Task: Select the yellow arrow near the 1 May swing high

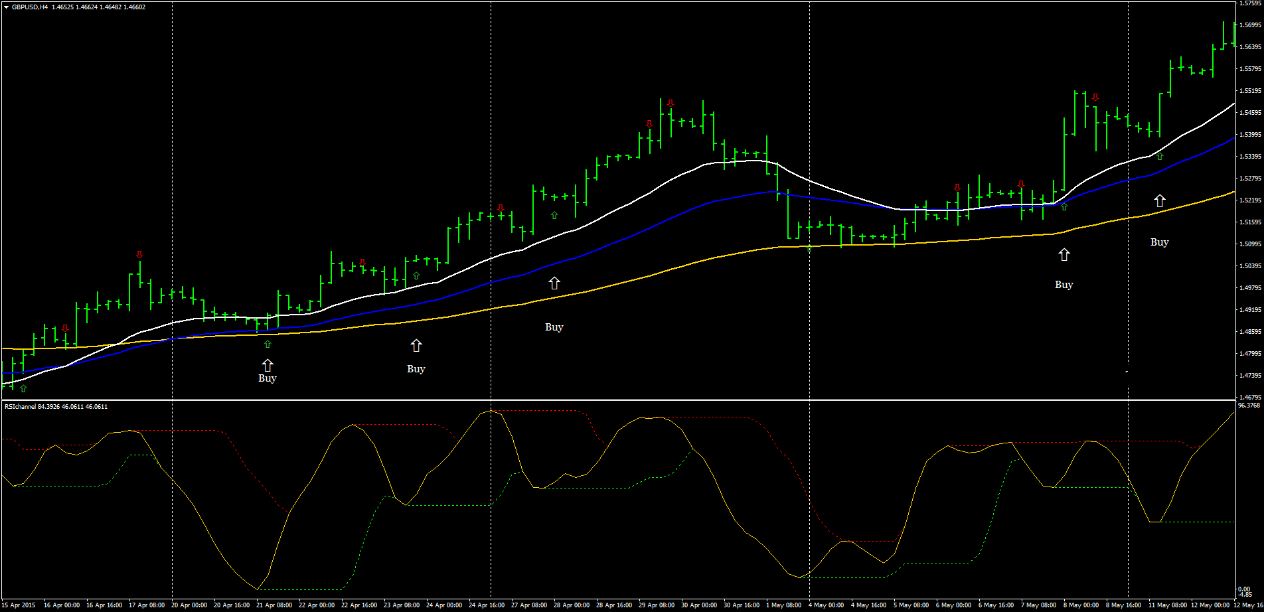Action: [x=809, y=248]
